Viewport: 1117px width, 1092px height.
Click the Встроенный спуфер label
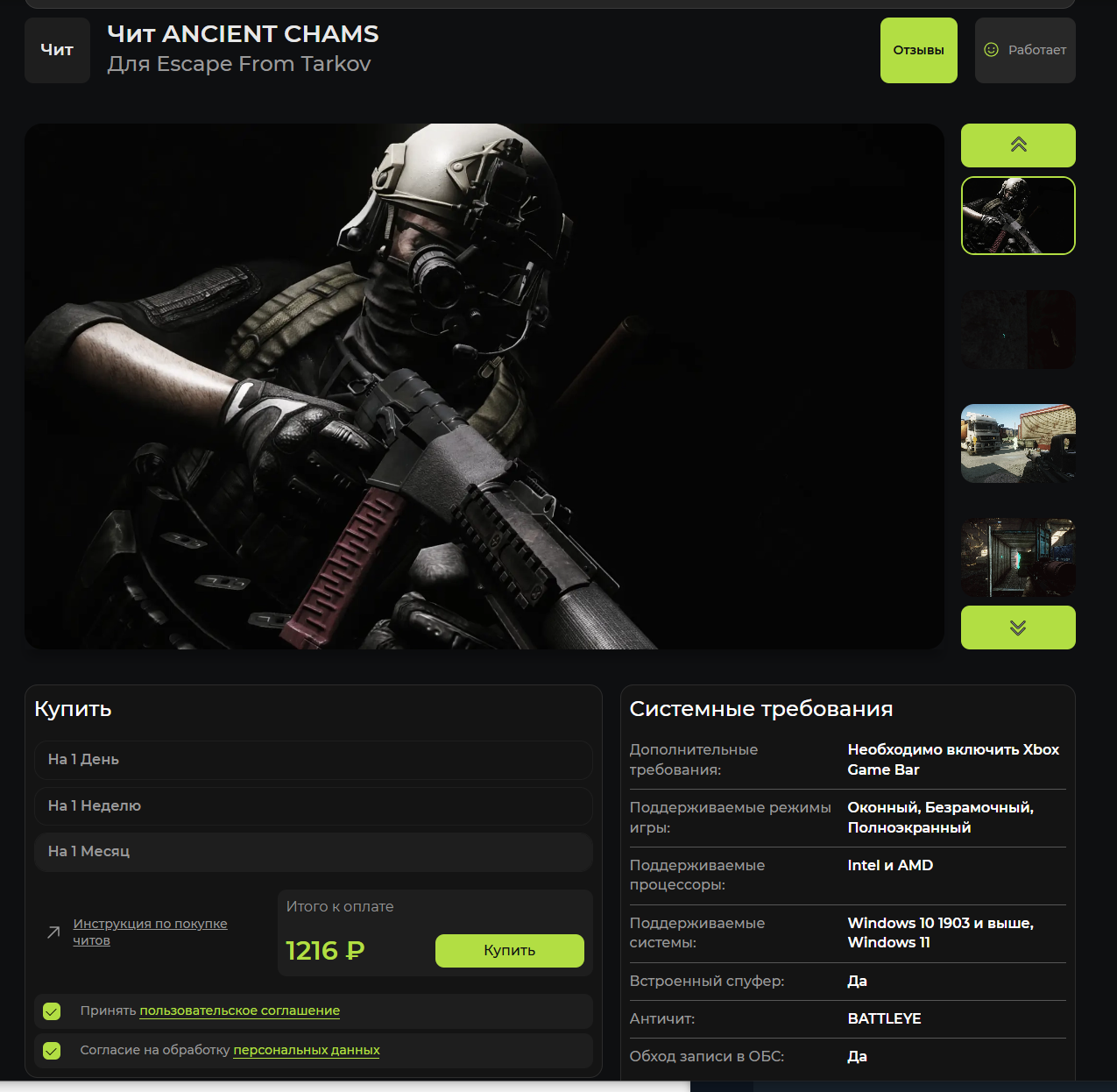[x=707, y=981]
